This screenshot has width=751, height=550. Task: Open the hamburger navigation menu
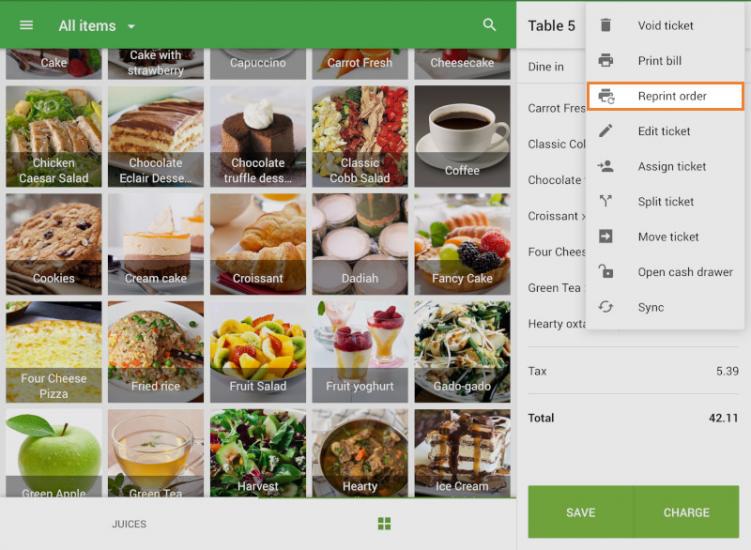(26, 25)
